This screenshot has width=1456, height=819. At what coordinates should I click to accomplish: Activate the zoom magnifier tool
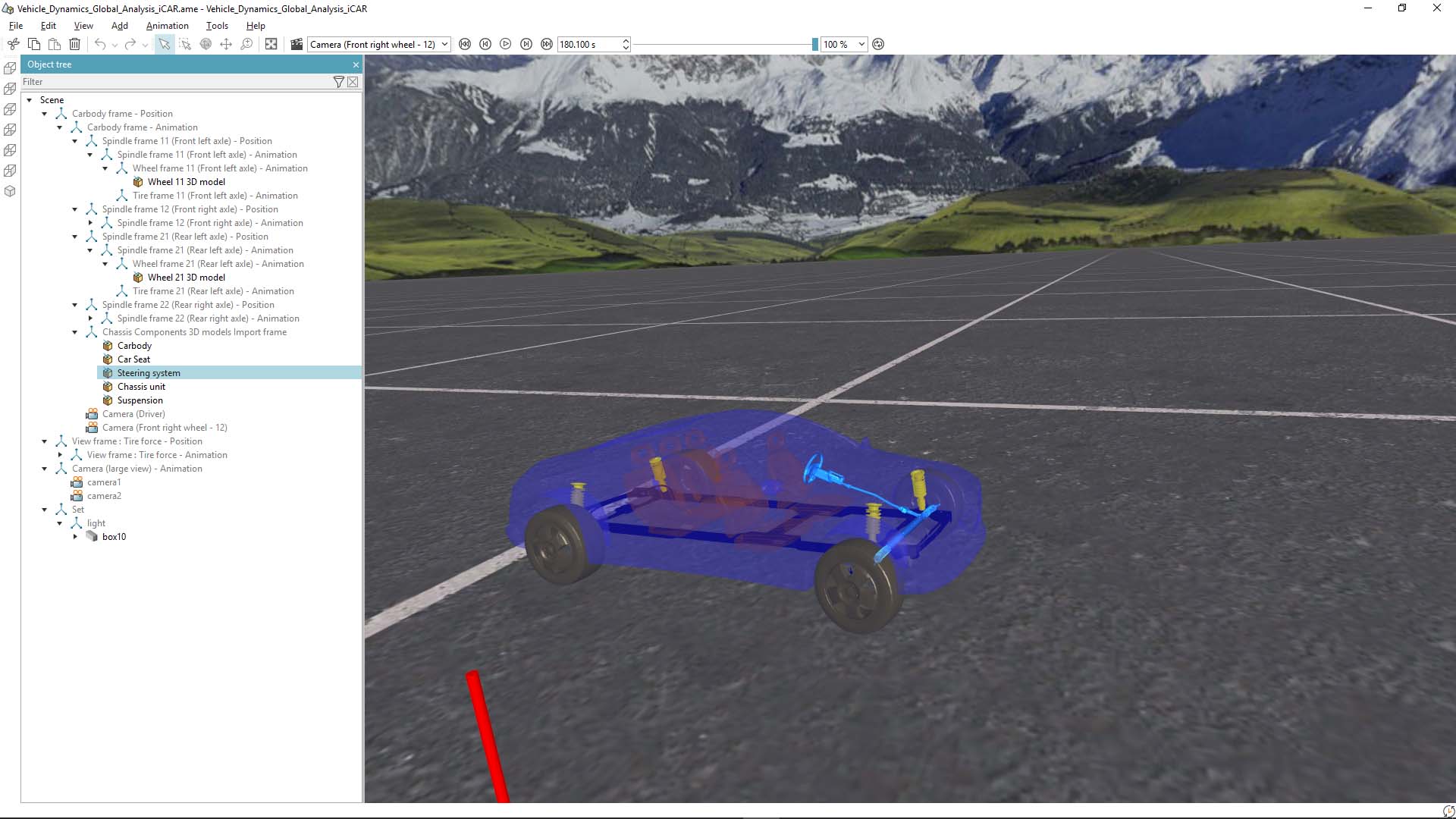click(x=246, y=44)
